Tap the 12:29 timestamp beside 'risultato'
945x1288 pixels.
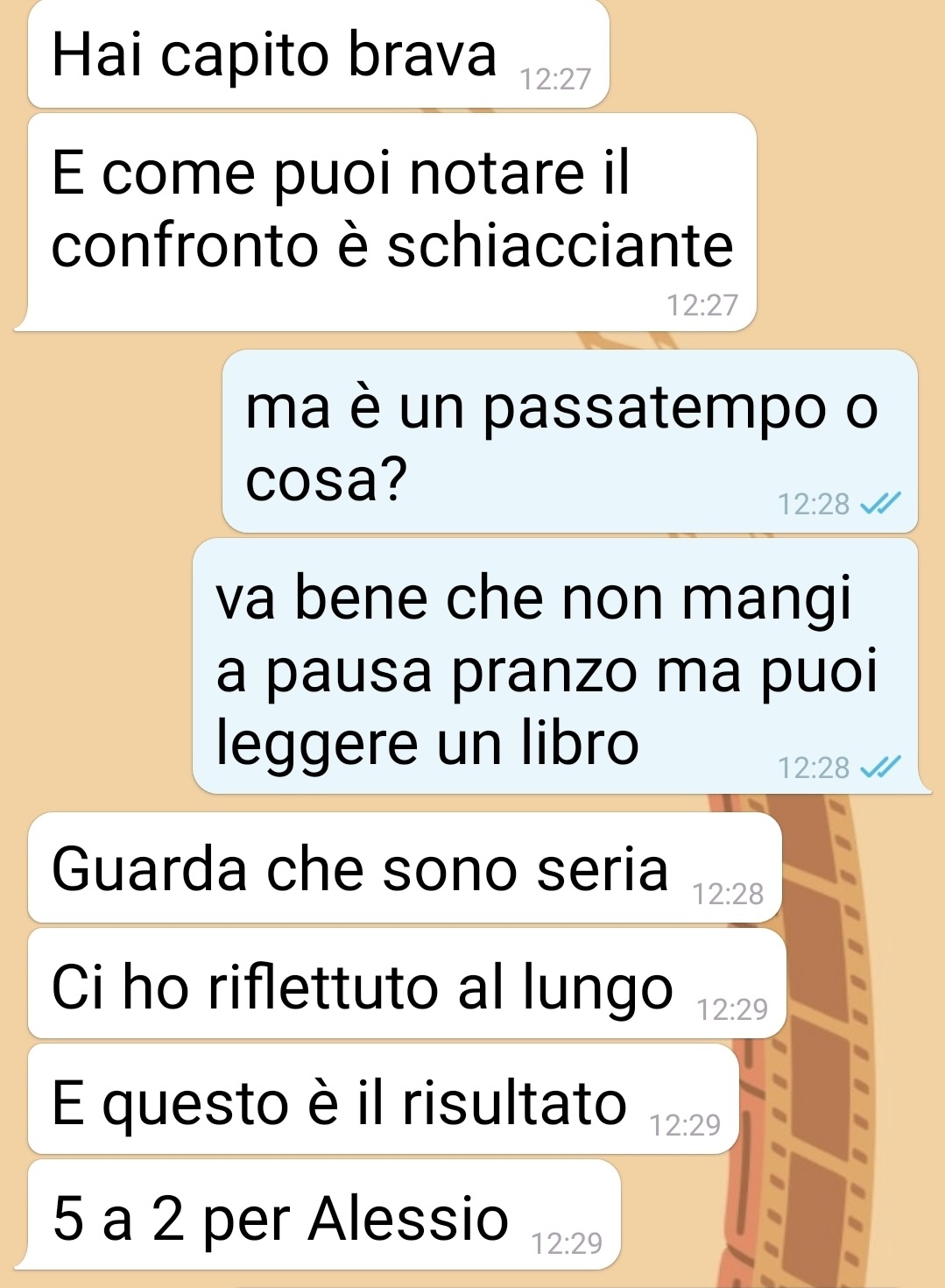click(685, 1124)
